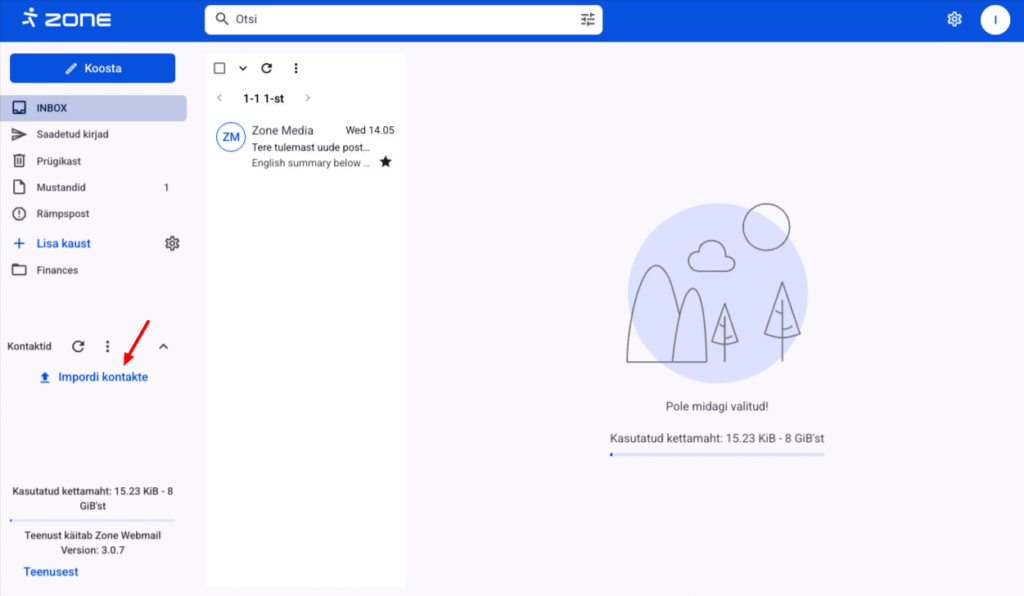The width and height of the screenshot is (1024, 596).
Task: Collapse the Kontaktid section
Action: 164,346
